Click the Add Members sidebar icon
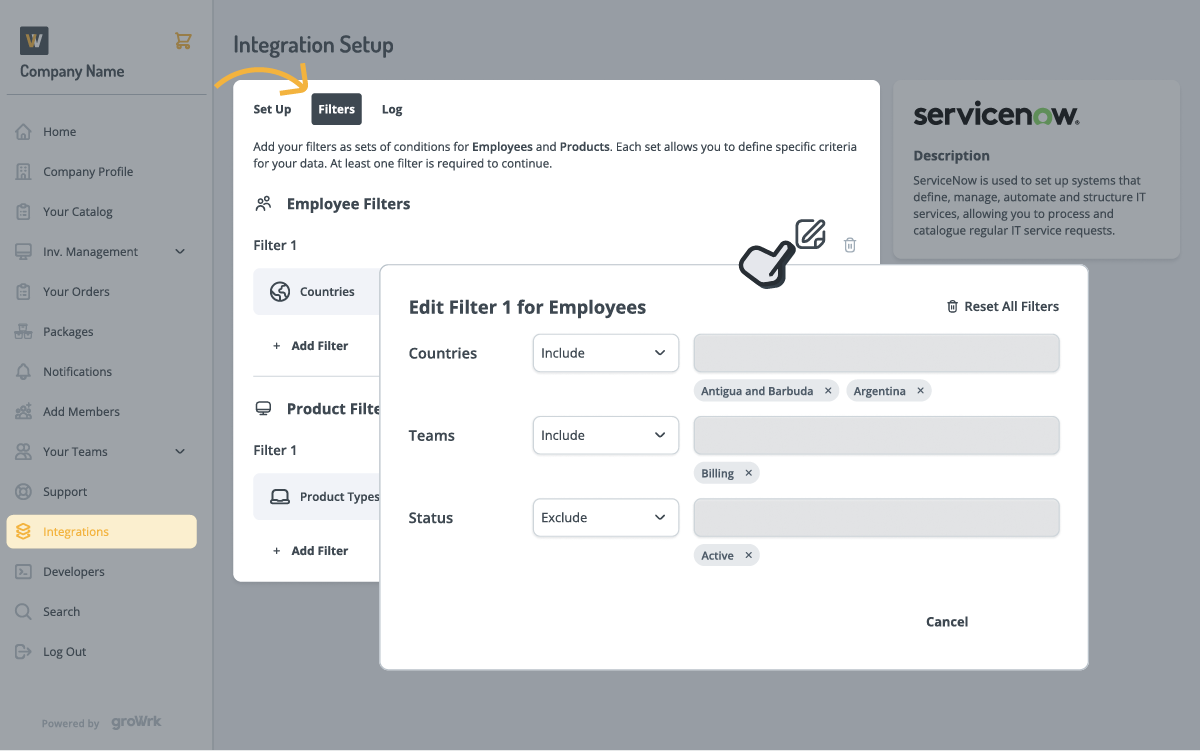This screenshot has width=1200, height=751. [x=22, y=411]
